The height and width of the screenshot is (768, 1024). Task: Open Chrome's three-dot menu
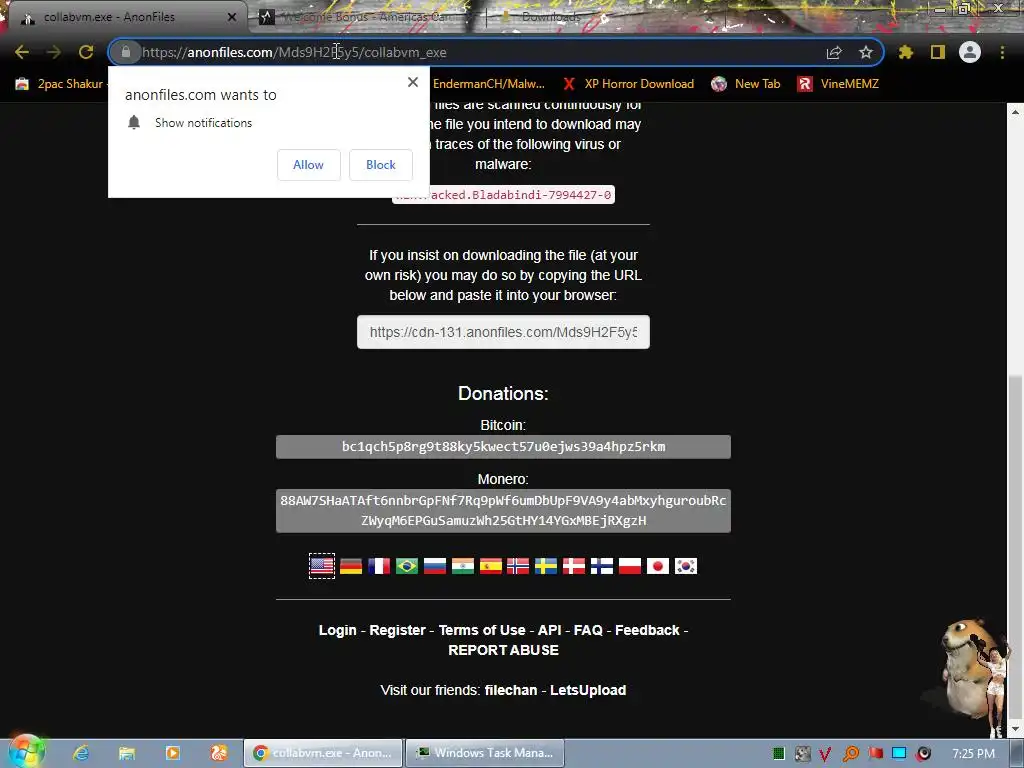1002,52
